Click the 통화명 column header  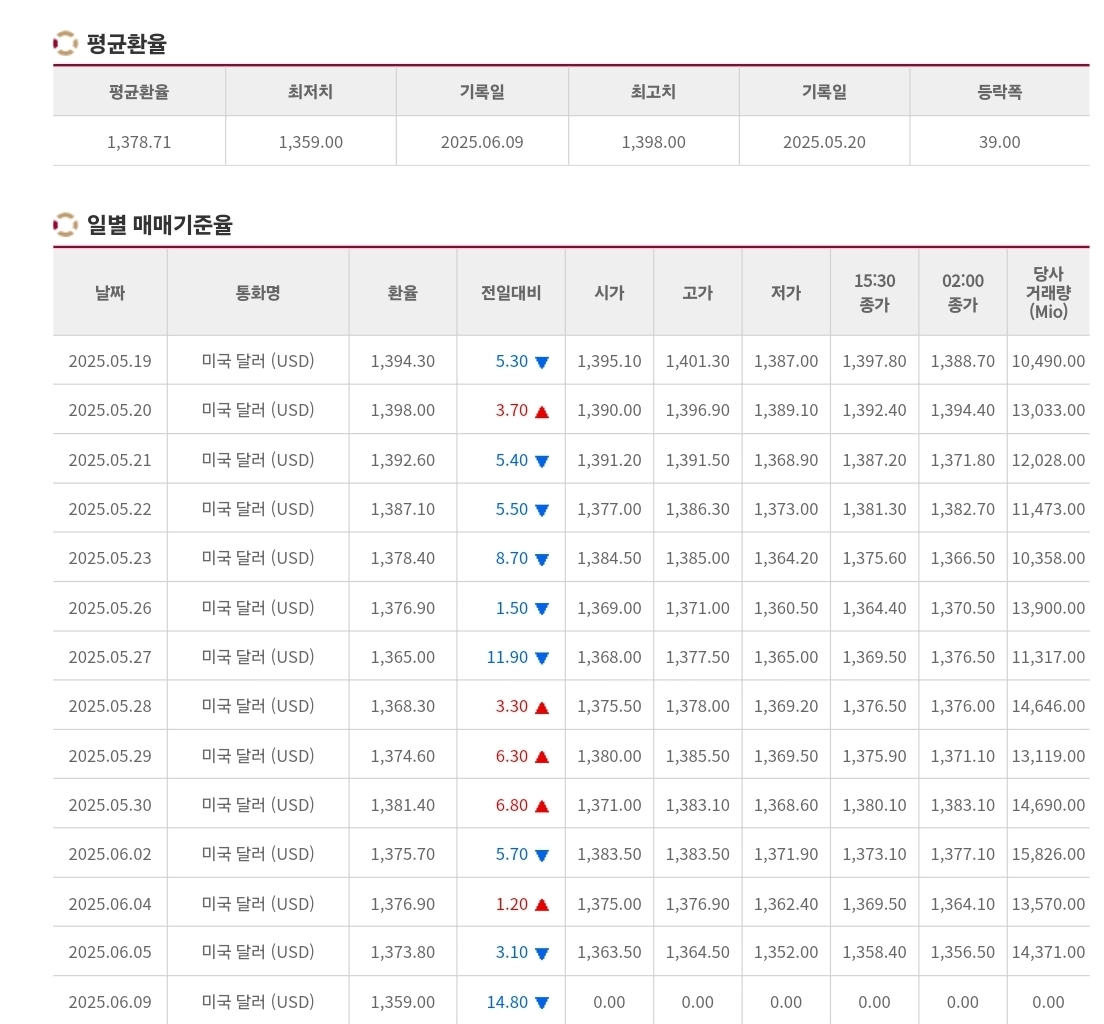click(x=258, y=292)
